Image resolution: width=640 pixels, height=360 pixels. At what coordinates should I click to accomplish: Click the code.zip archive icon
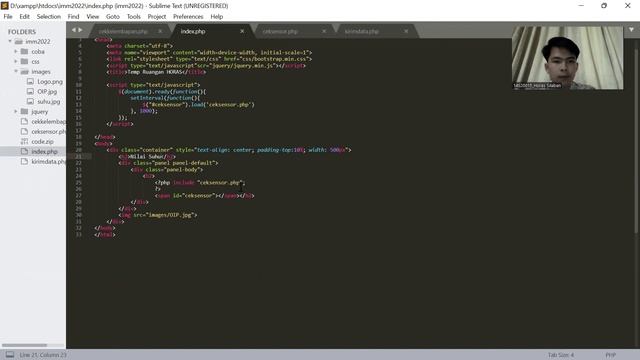pos(24,141)
